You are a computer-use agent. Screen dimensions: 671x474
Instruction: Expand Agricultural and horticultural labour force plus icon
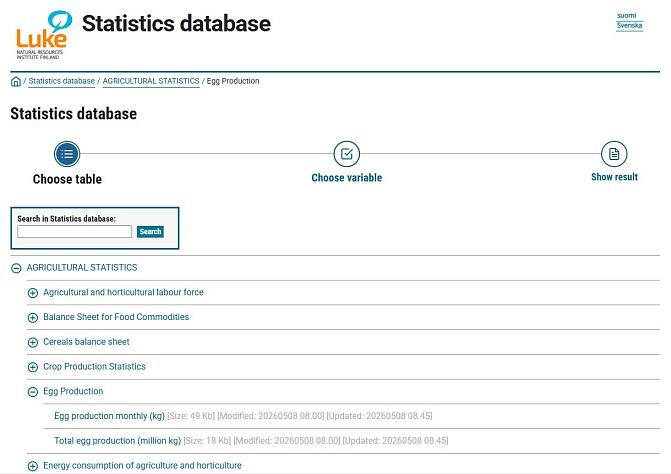(33, 293)
